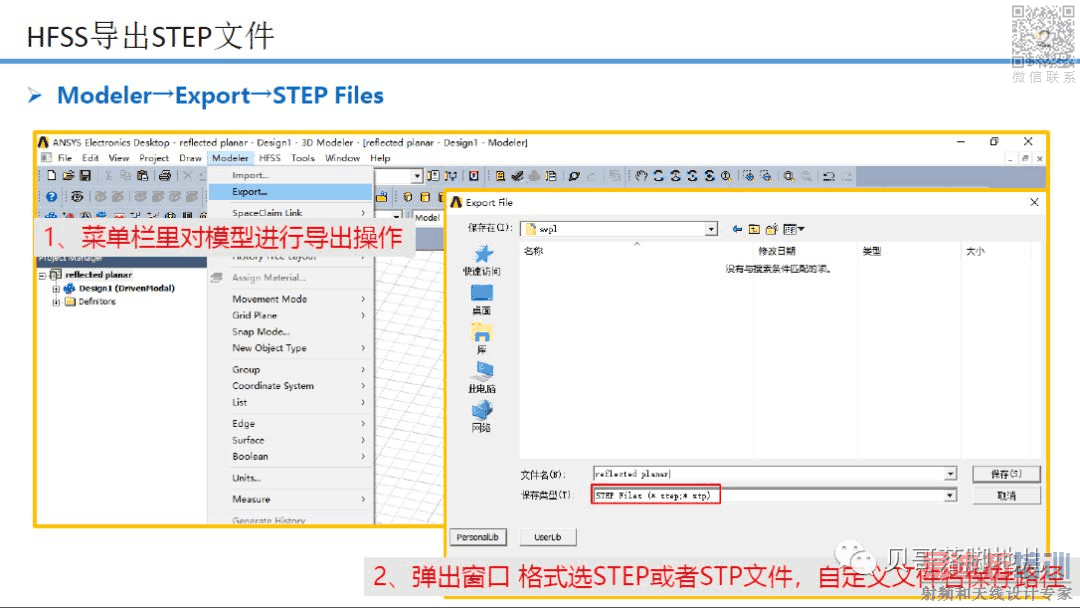
Task: Open the save type STEP Files dropdown
Action: pos(951,495)
